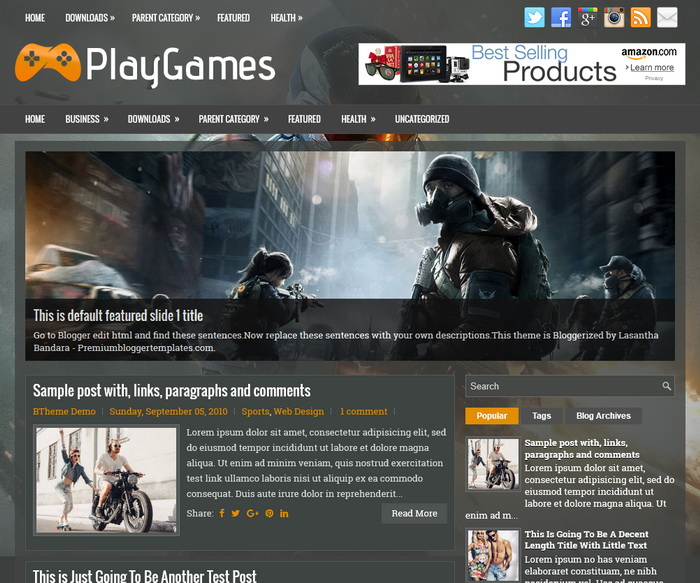The width and height of the screenshot is (700, 583).
Task: Go to Home in top menu
Action: point(35,18)
